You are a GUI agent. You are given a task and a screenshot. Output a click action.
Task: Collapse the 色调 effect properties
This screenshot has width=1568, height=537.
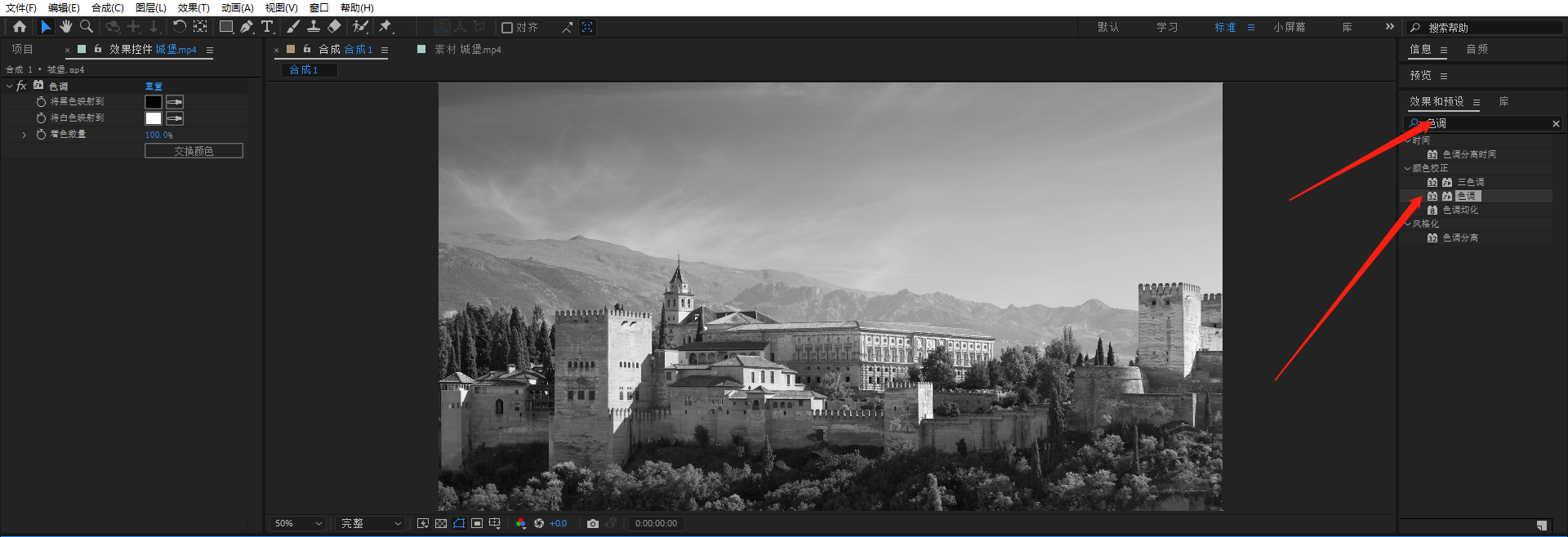(x=10, y=86)
